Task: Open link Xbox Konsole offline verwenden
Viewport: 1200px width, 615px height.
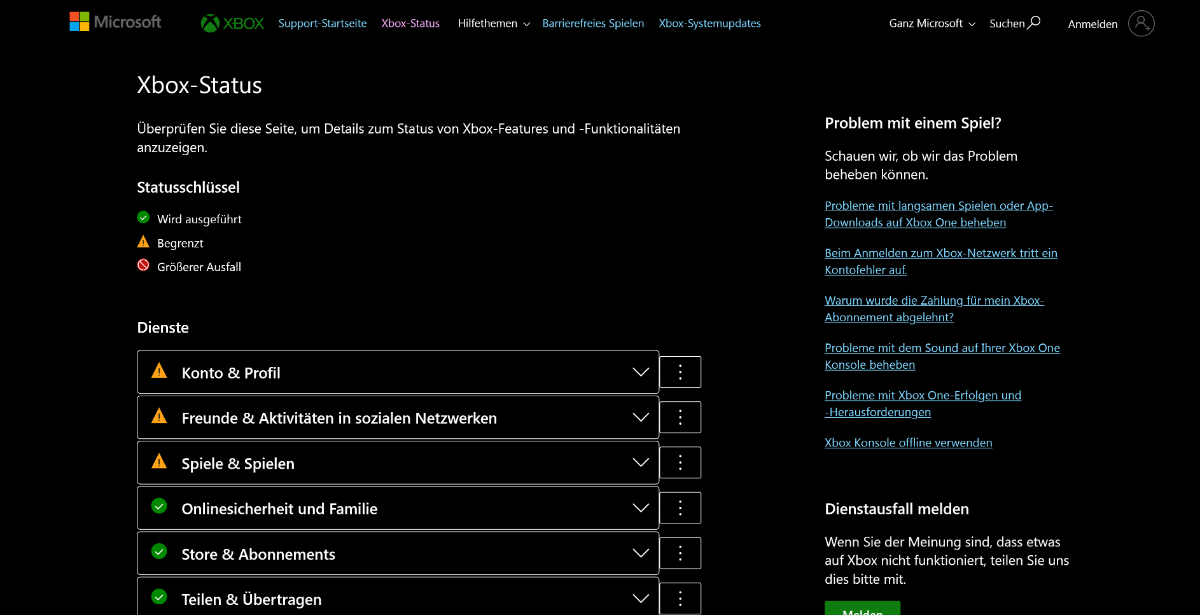Action: tap(908, 442)
